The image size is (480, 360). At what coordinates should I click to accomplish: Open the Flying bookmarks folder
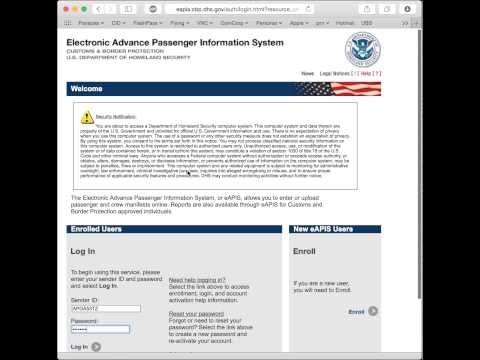pos(179,23)
